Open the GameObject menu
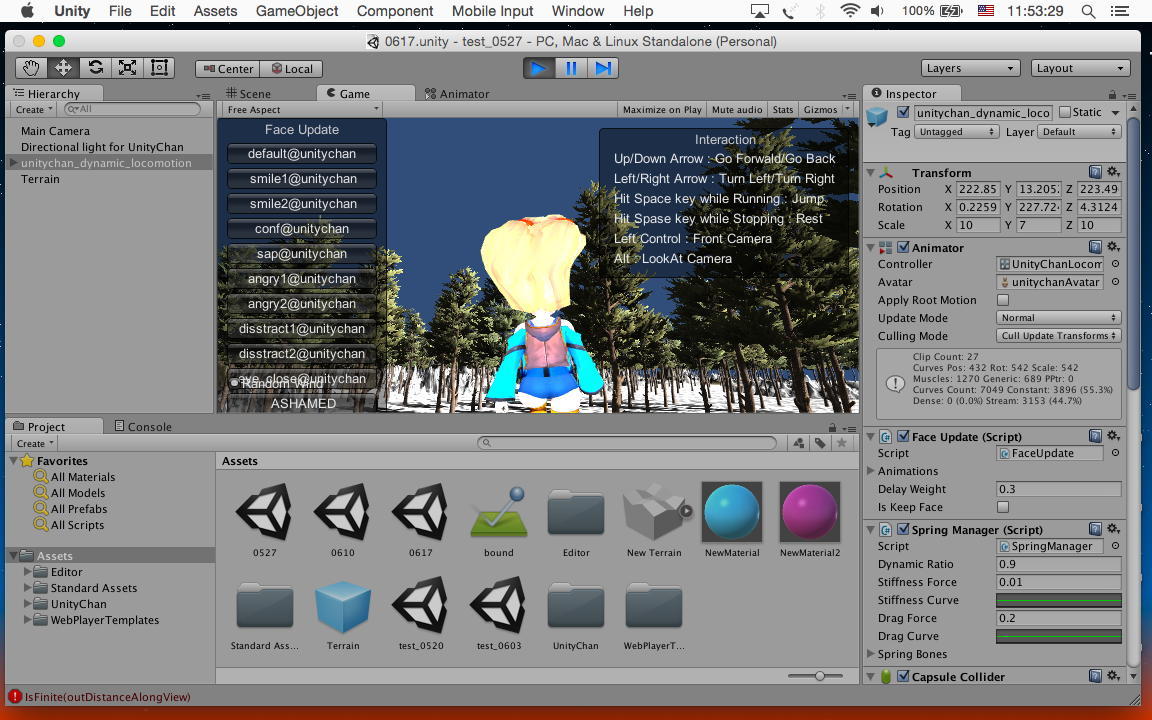 pos(297,11)
